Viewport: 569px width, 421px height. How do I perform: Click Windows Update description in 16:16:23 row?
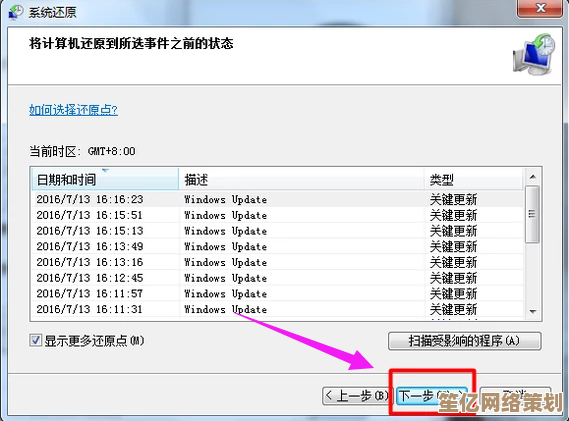pyautogui.click(x=225, y=199)
